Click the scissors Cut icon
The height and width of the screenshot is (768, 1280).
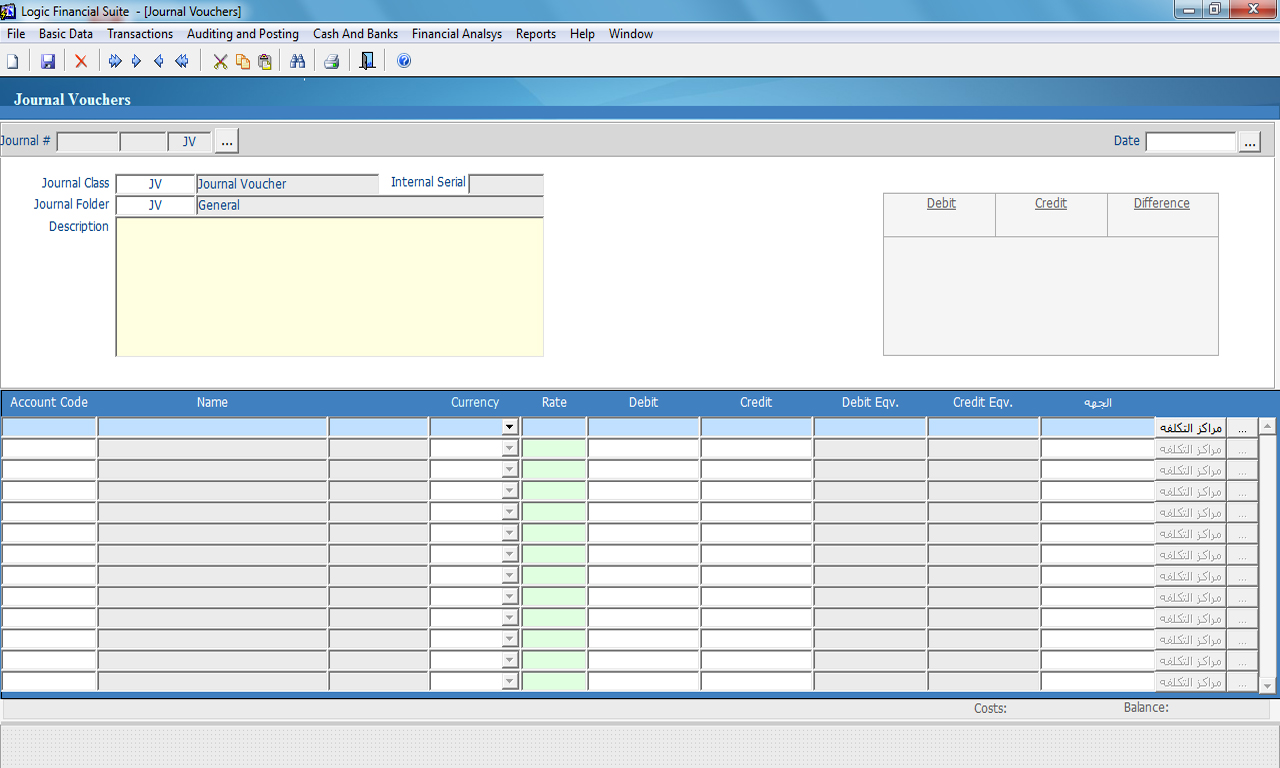coord(220,62)
